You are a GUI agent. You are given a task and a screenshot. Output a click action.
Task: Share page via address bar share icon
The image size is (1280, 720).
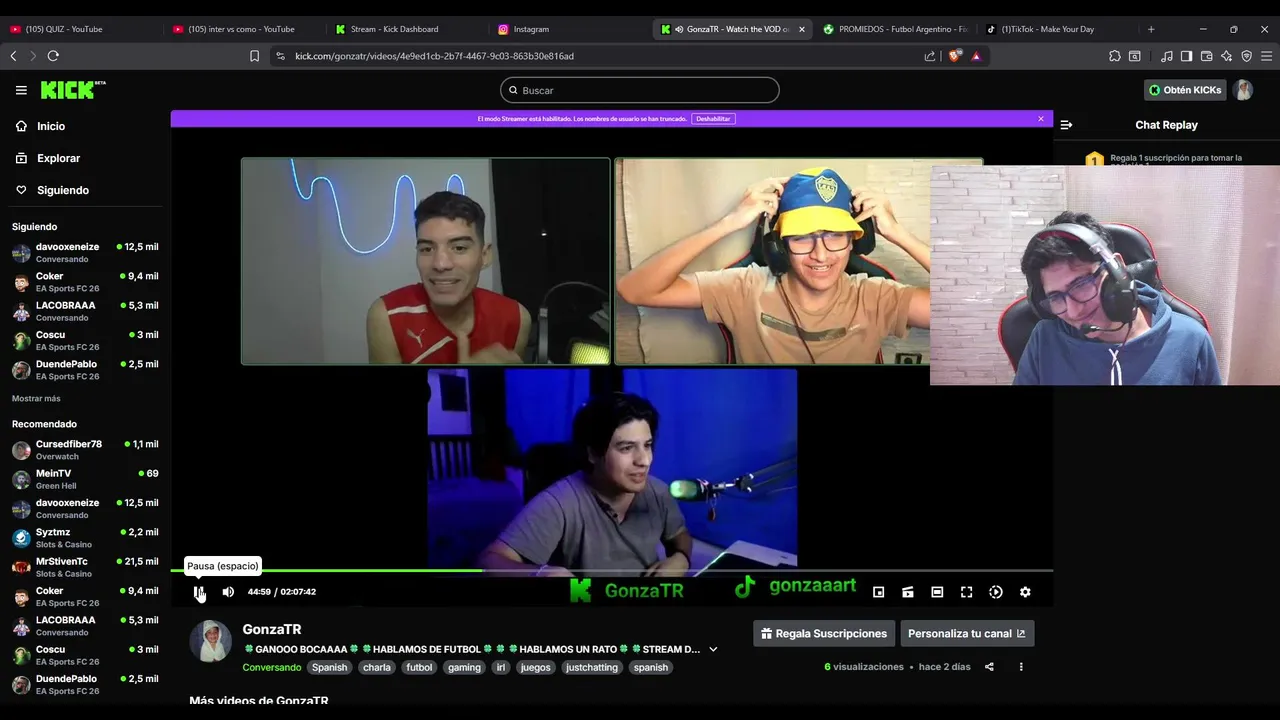click(x=930, y=56)
